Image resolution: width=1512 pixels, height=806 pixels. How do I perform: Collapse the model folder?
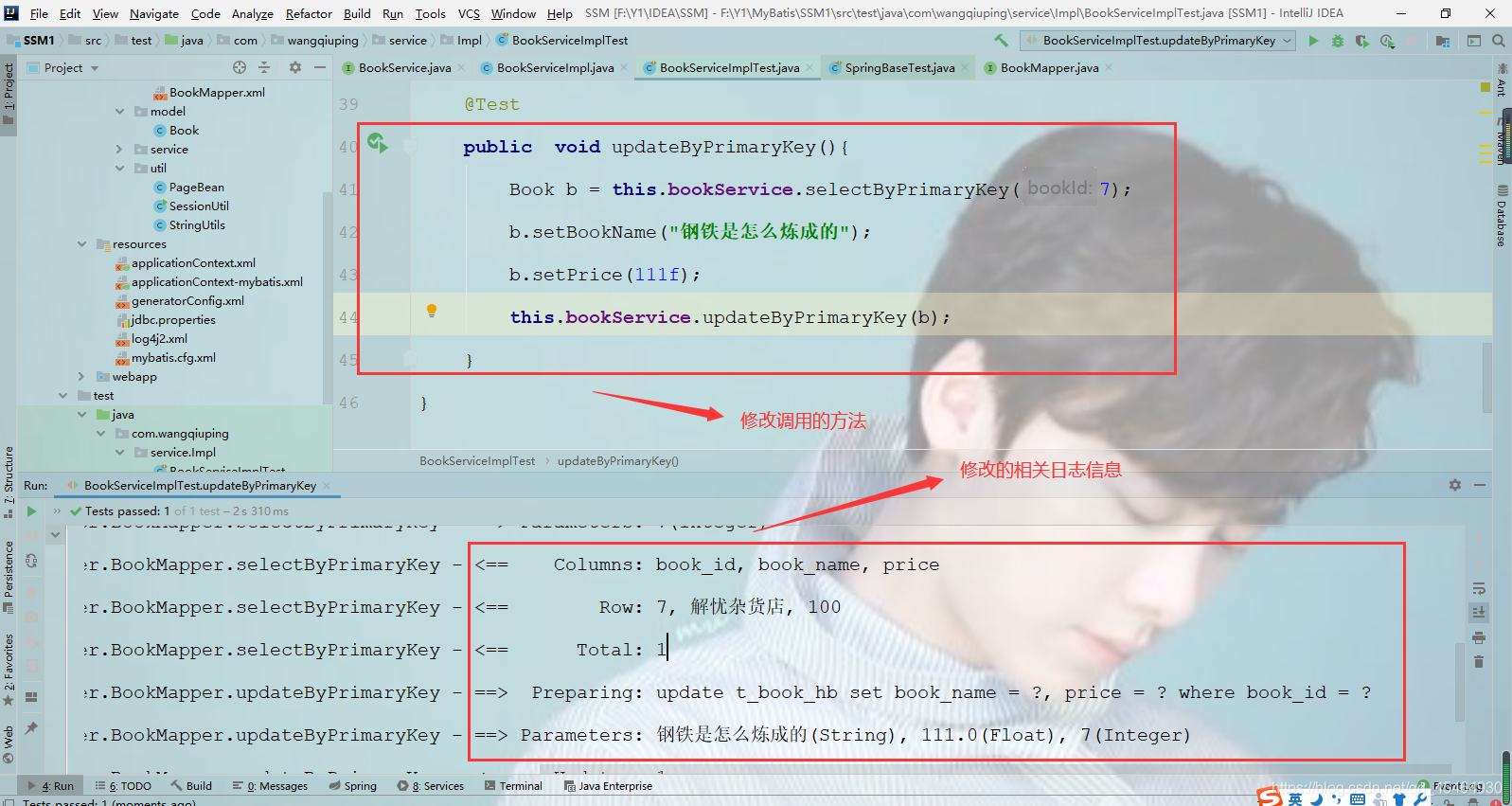(119, 111)
